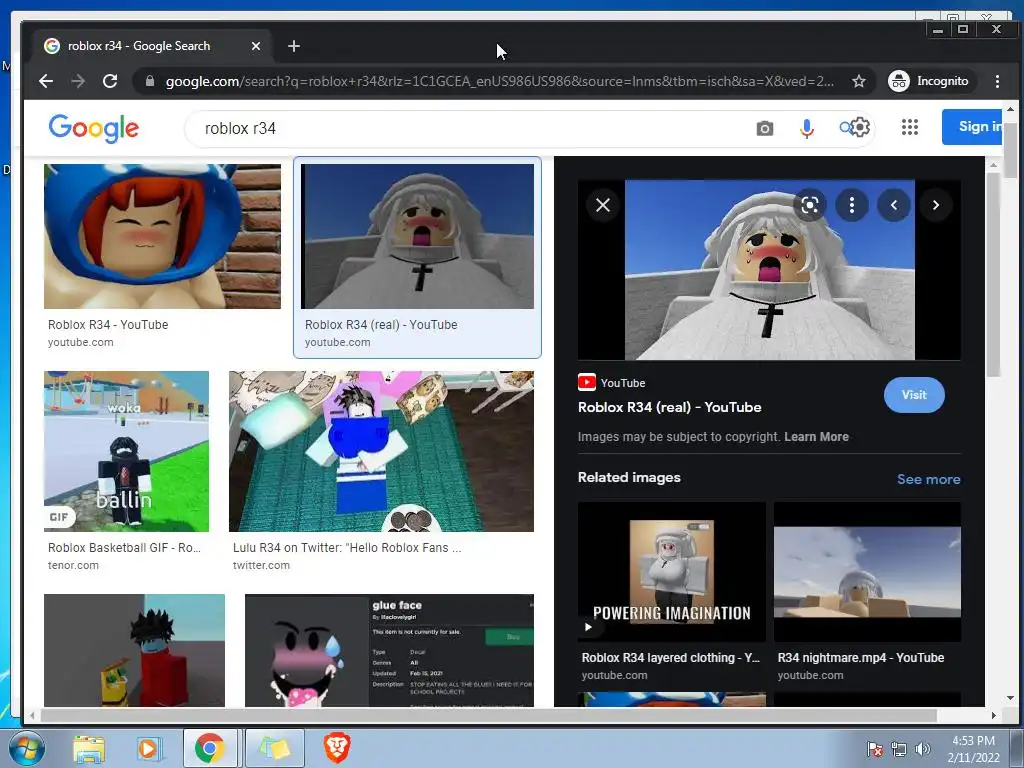The width and height of the screenshot is (1024, 768).
Task: Click the Google logo
Action: (x=93, y=128)
